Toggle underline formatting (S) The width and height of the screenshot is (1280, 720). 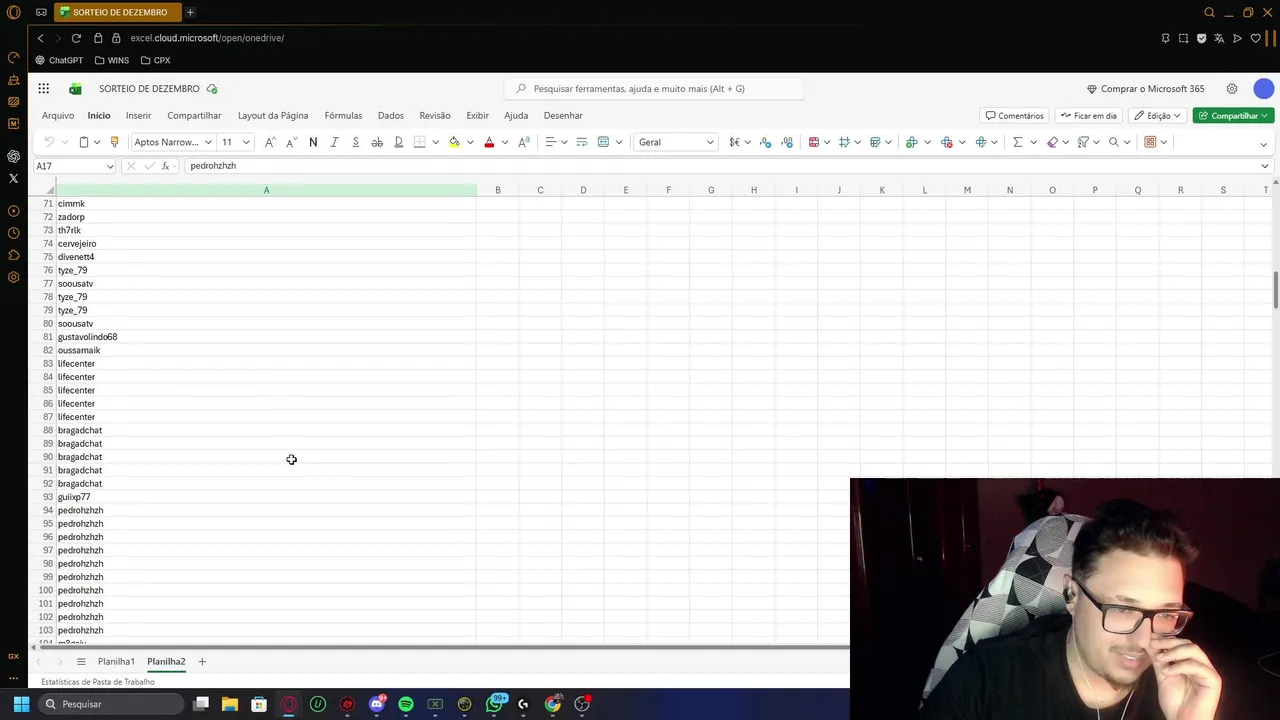click(x=355, y=142)
